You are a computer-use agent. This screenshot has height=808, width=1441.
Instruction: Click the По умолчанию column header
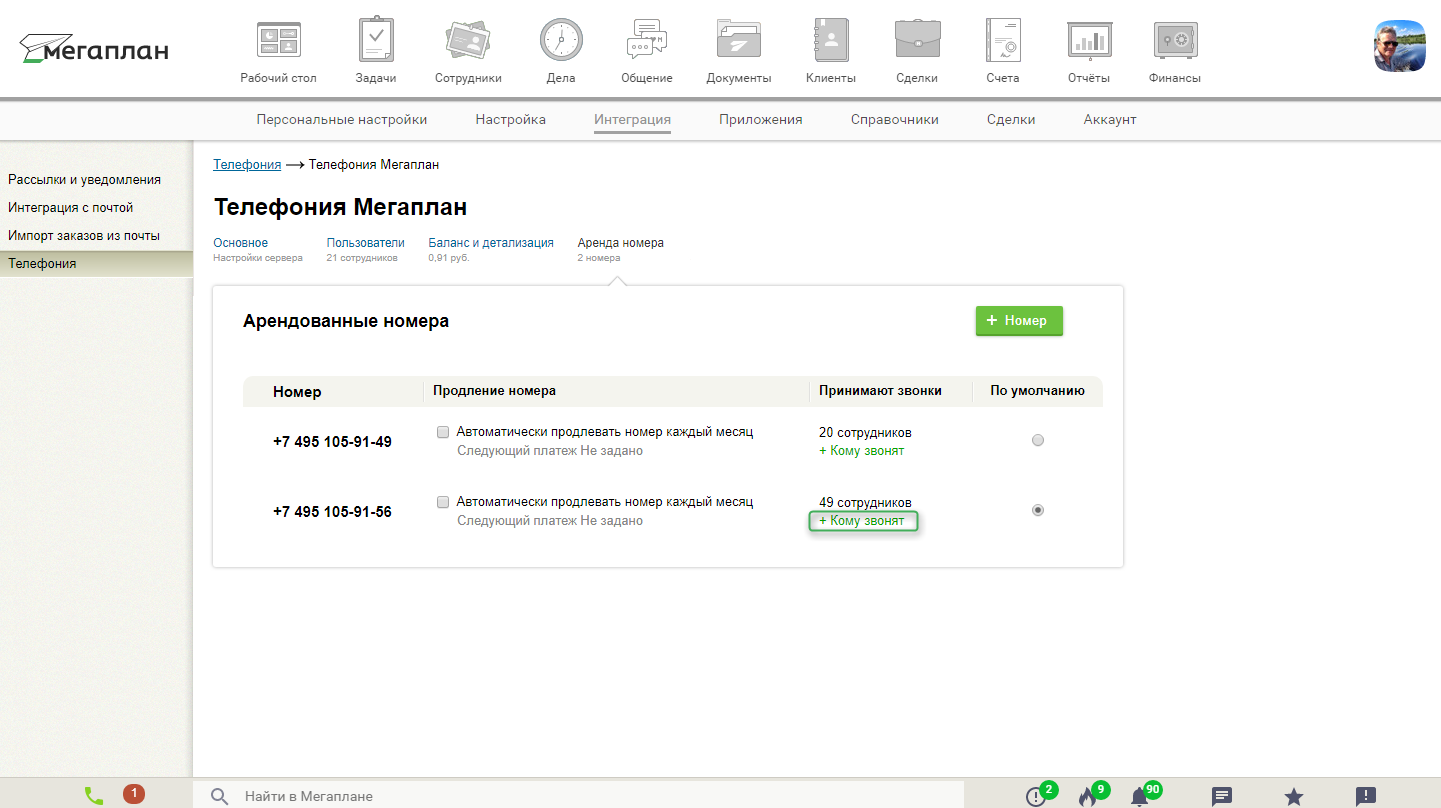point(1038,391)
